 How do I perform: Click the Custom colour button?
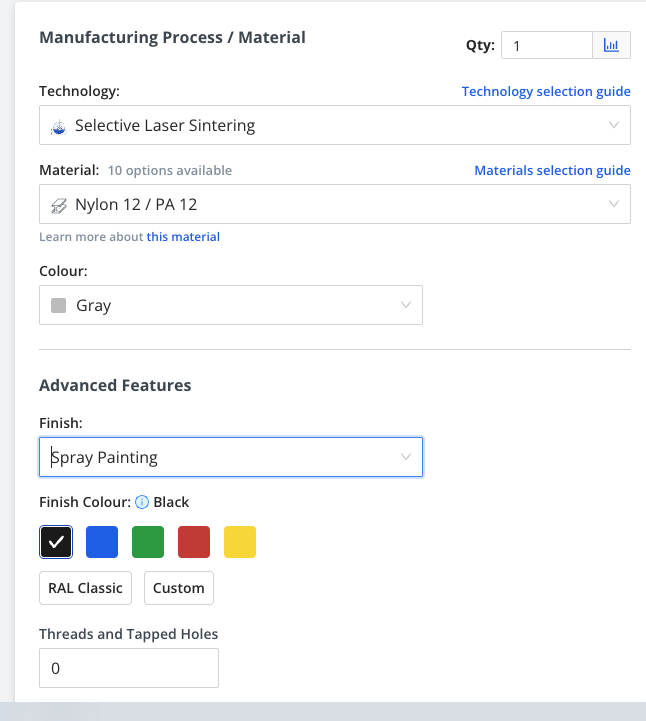(179, 588)
